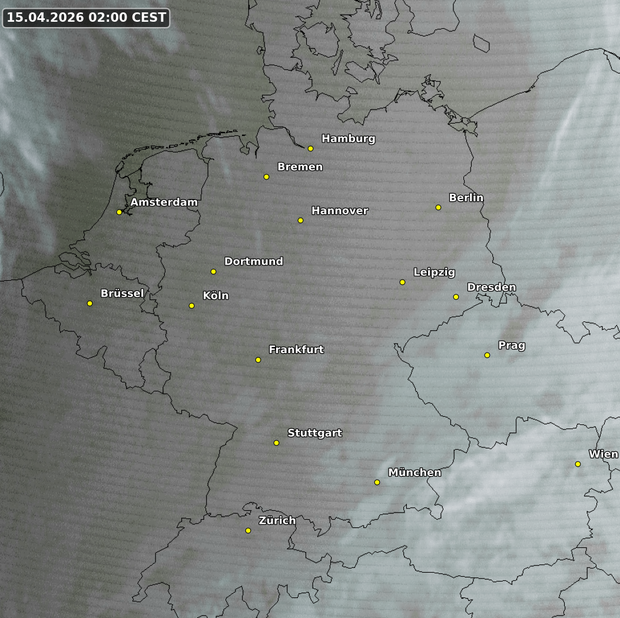Select the Hamburg city name text
Screen dimensions: 620x618
348,139
